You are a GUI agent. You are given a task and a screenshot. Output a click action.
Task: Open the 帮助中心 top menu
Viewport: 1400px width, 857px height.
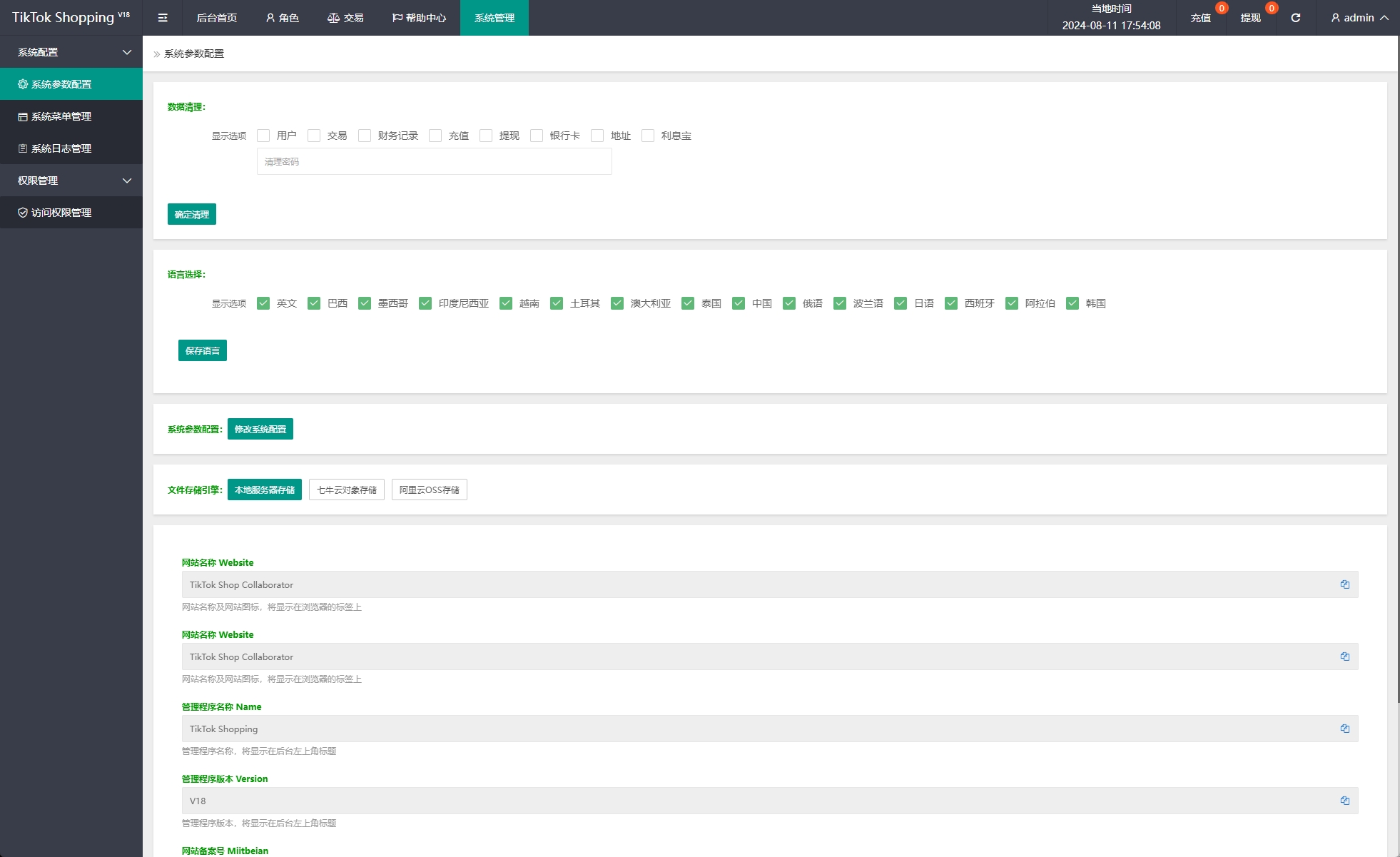[420, 18]
